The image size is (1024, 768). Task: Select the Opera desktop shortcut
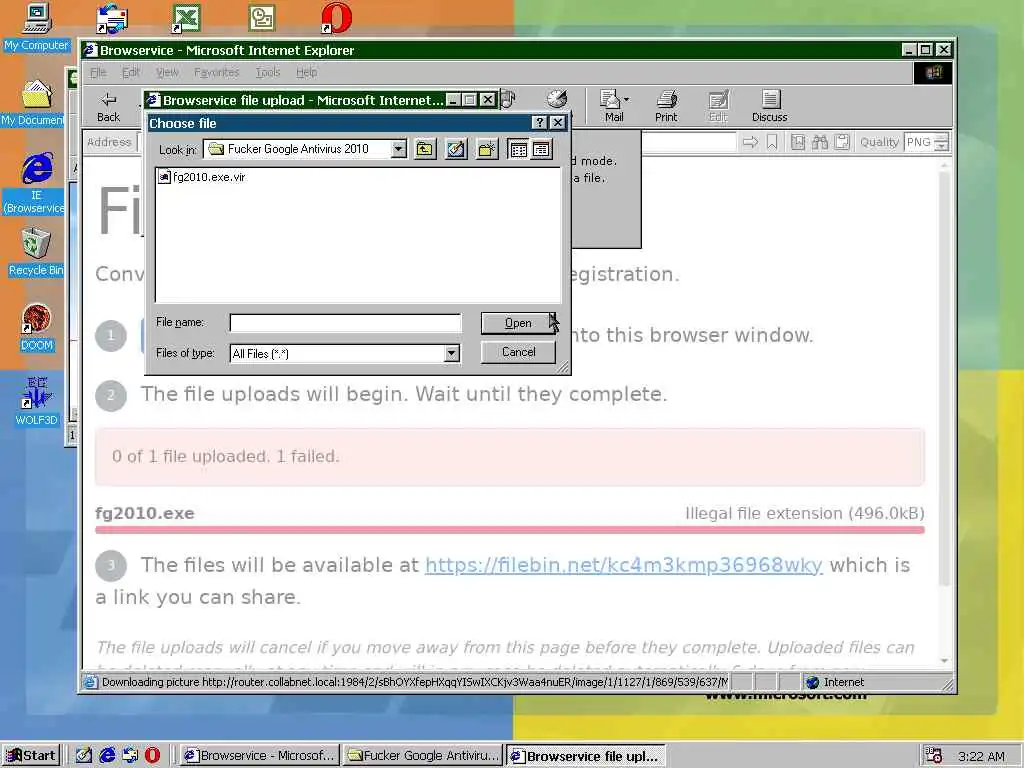coord(336,18)
